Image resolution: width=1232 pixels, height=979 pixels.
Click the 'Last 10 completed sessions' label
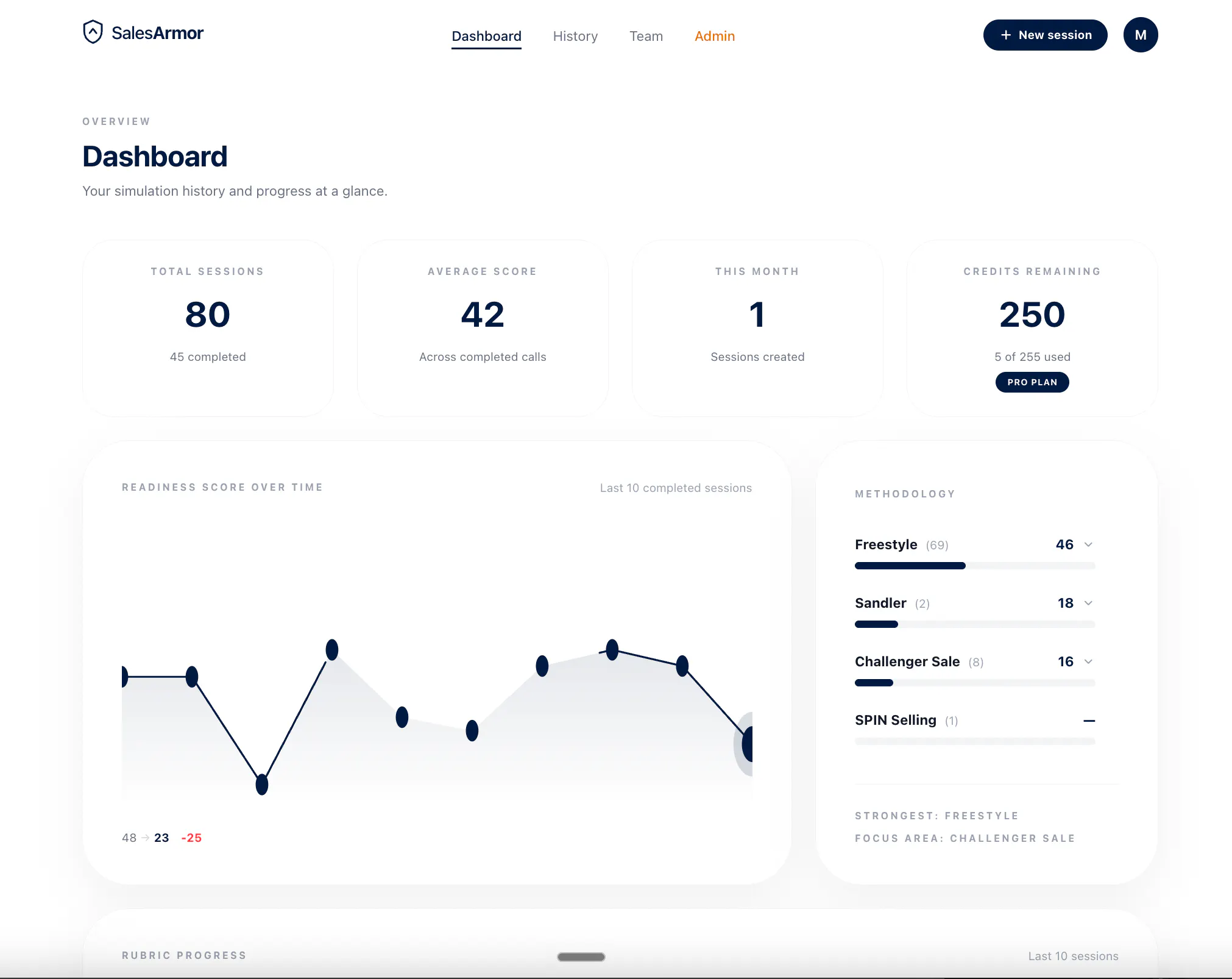click(x=676, y=488)
